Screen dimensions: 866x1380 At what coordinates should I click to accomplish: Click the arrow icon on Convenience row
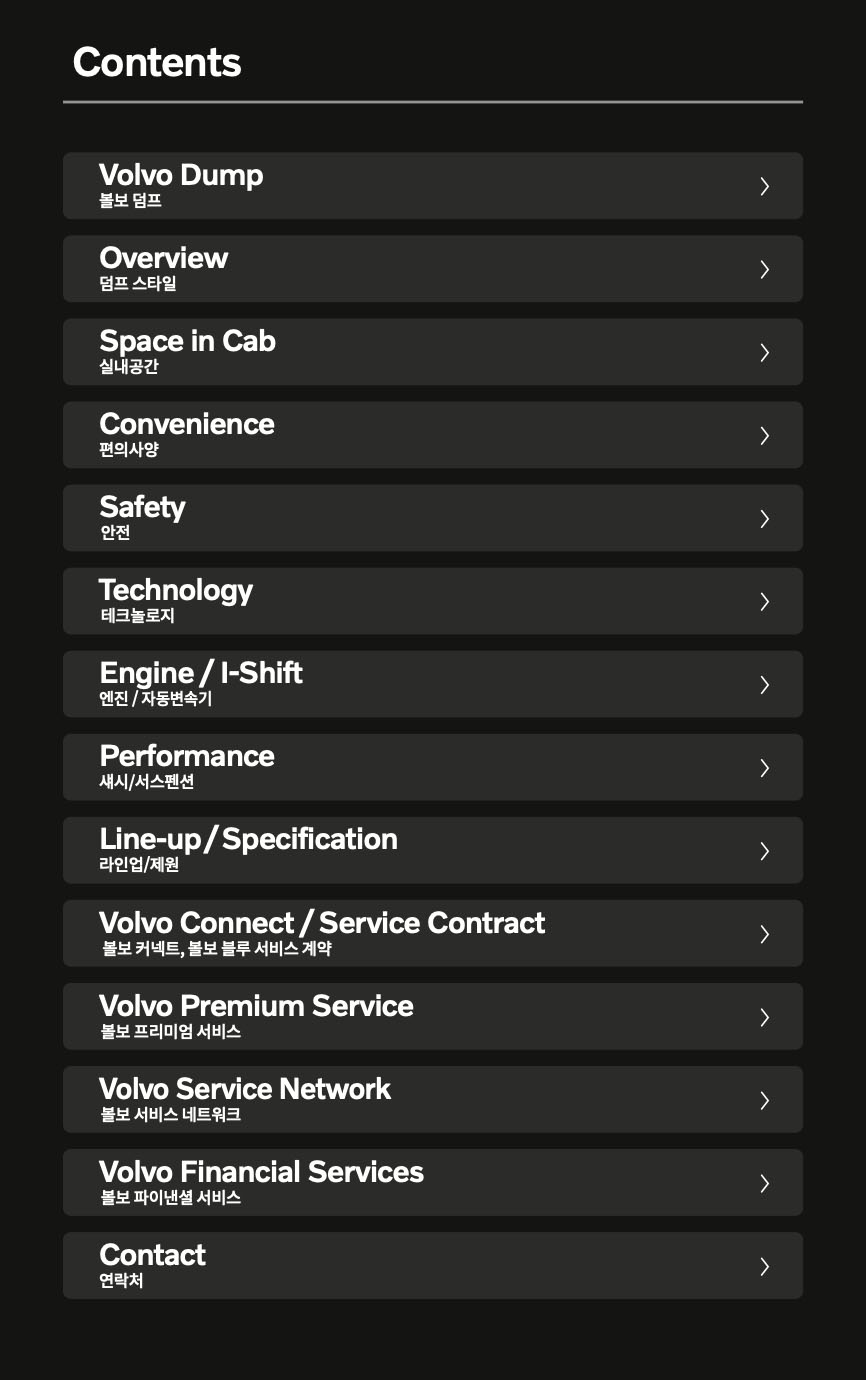[x=764, y=435]
